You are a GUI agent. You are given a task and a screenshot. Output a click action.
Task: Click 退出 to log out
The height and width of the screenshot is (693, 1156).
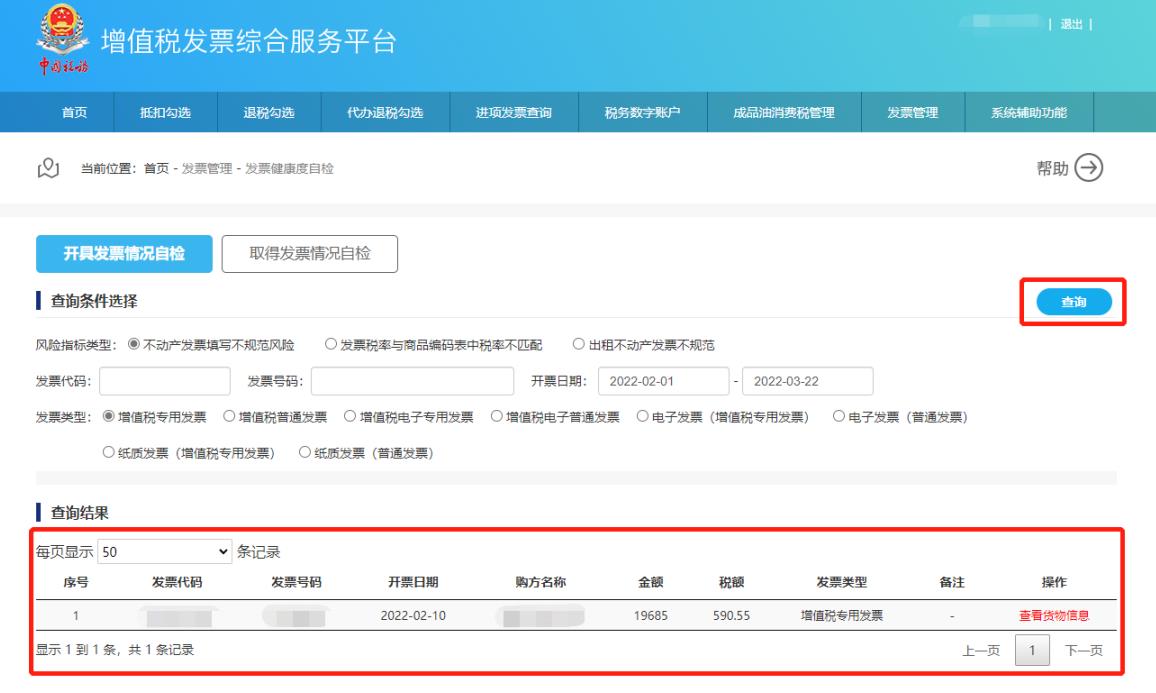tap(1069, 24)
